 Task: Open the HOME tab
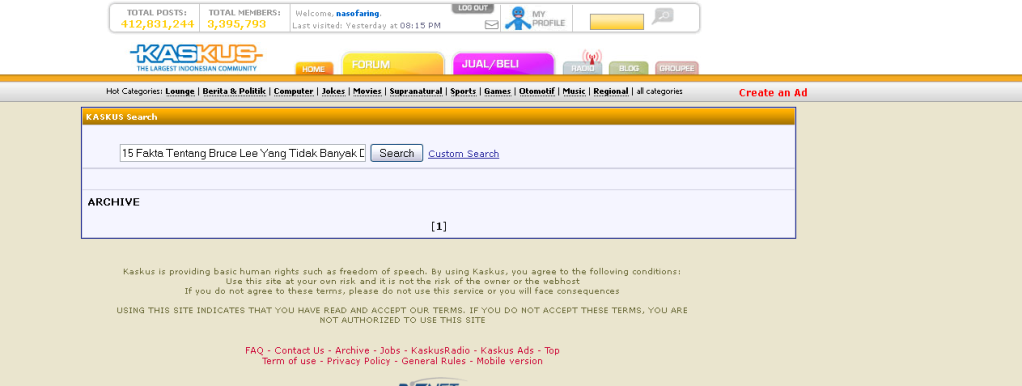(x=314, y=68)
